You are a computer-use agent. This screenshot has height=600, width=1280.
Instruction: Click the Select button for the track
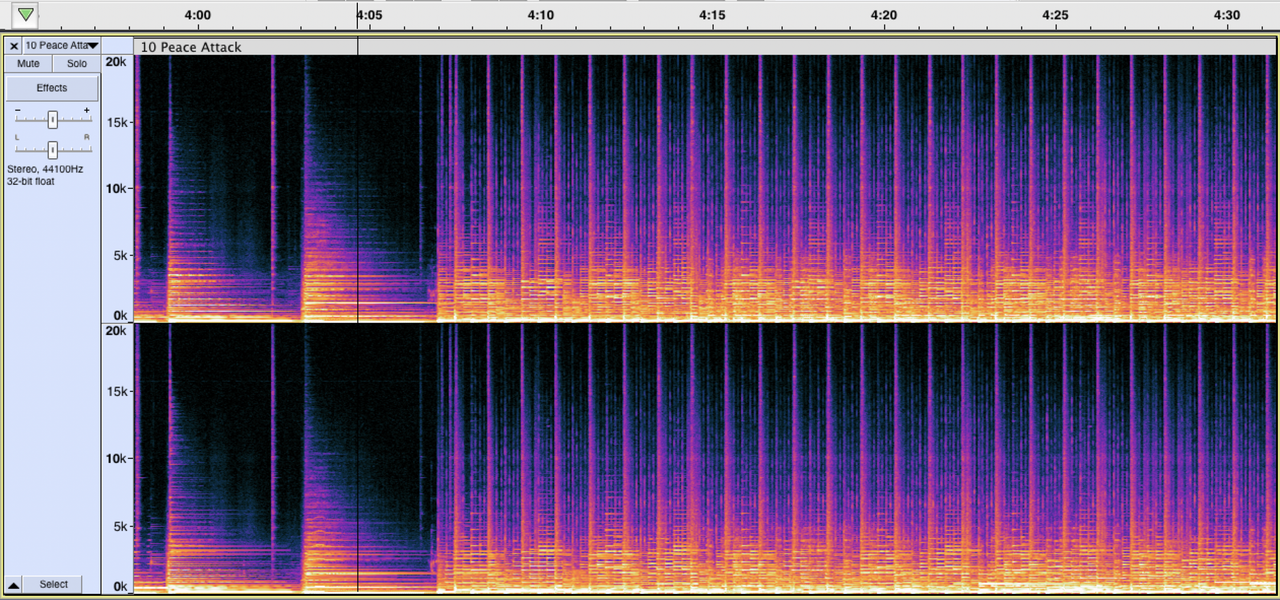point(54,584)
